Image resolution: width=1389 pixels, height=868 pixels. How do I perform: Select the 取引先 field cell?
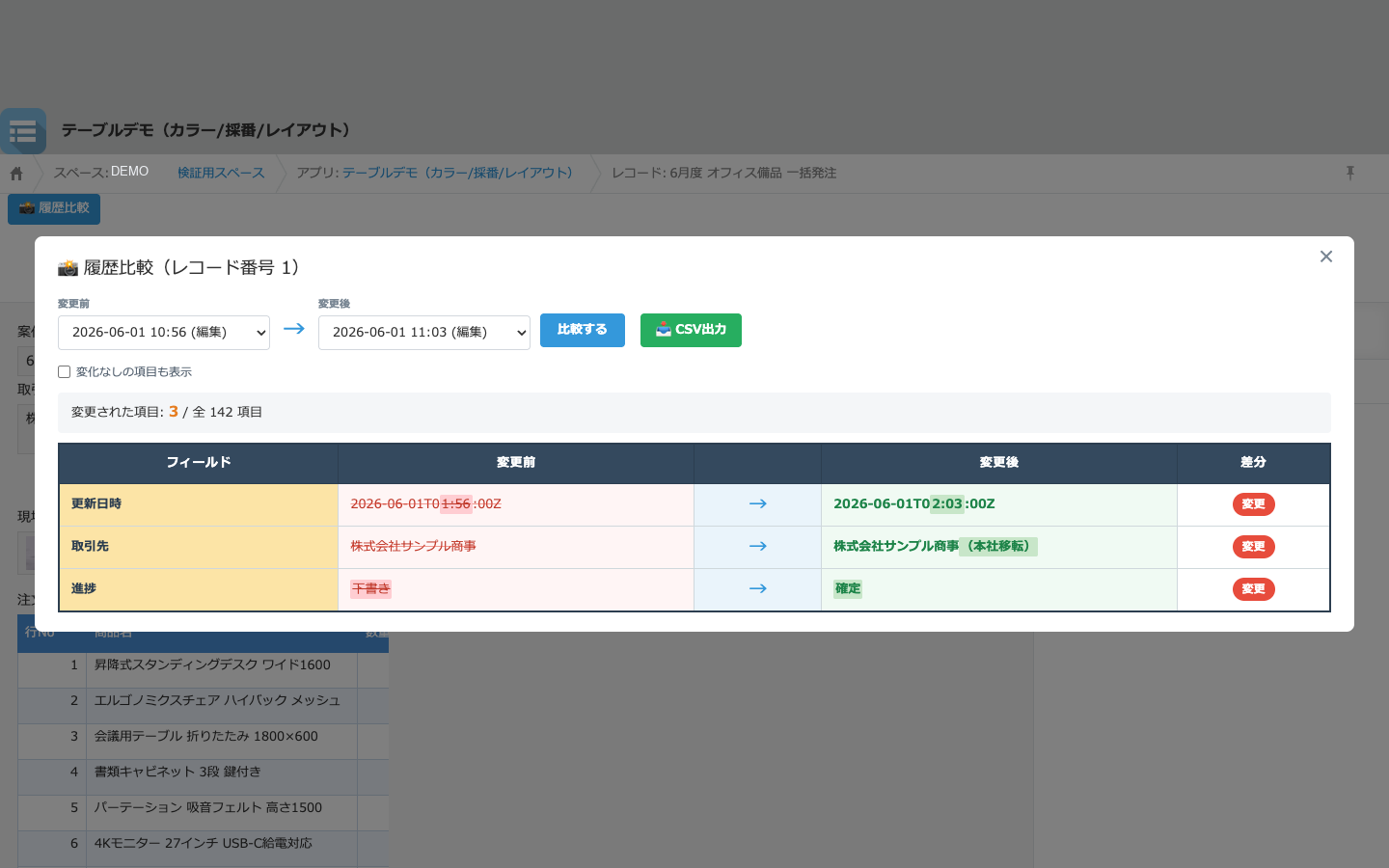click(199, 547)
